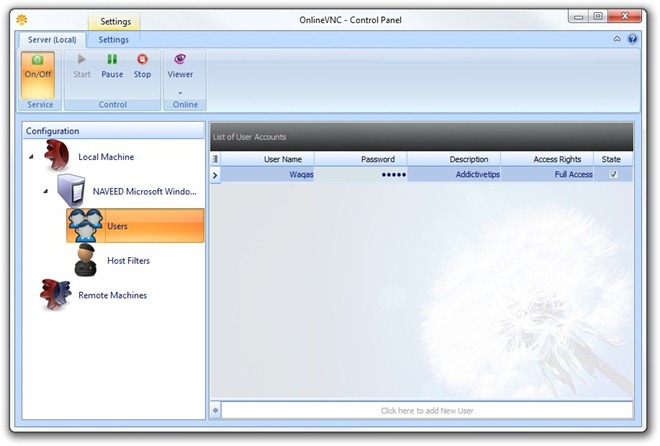Screen dimensions: 660x446
Task: Click the Users group icon
Action: (85, 226)
